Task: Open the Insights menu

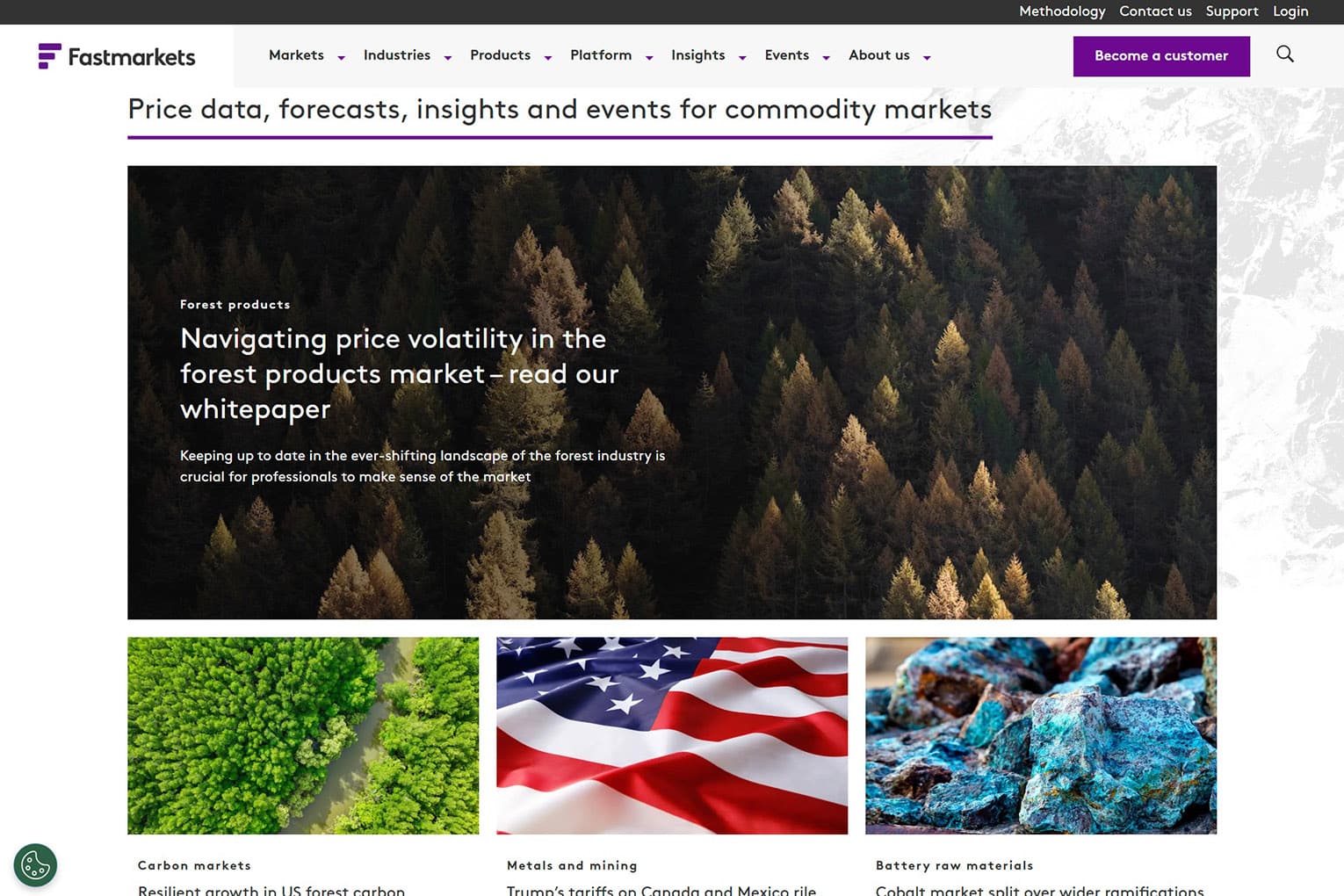Action: point(697,55)
